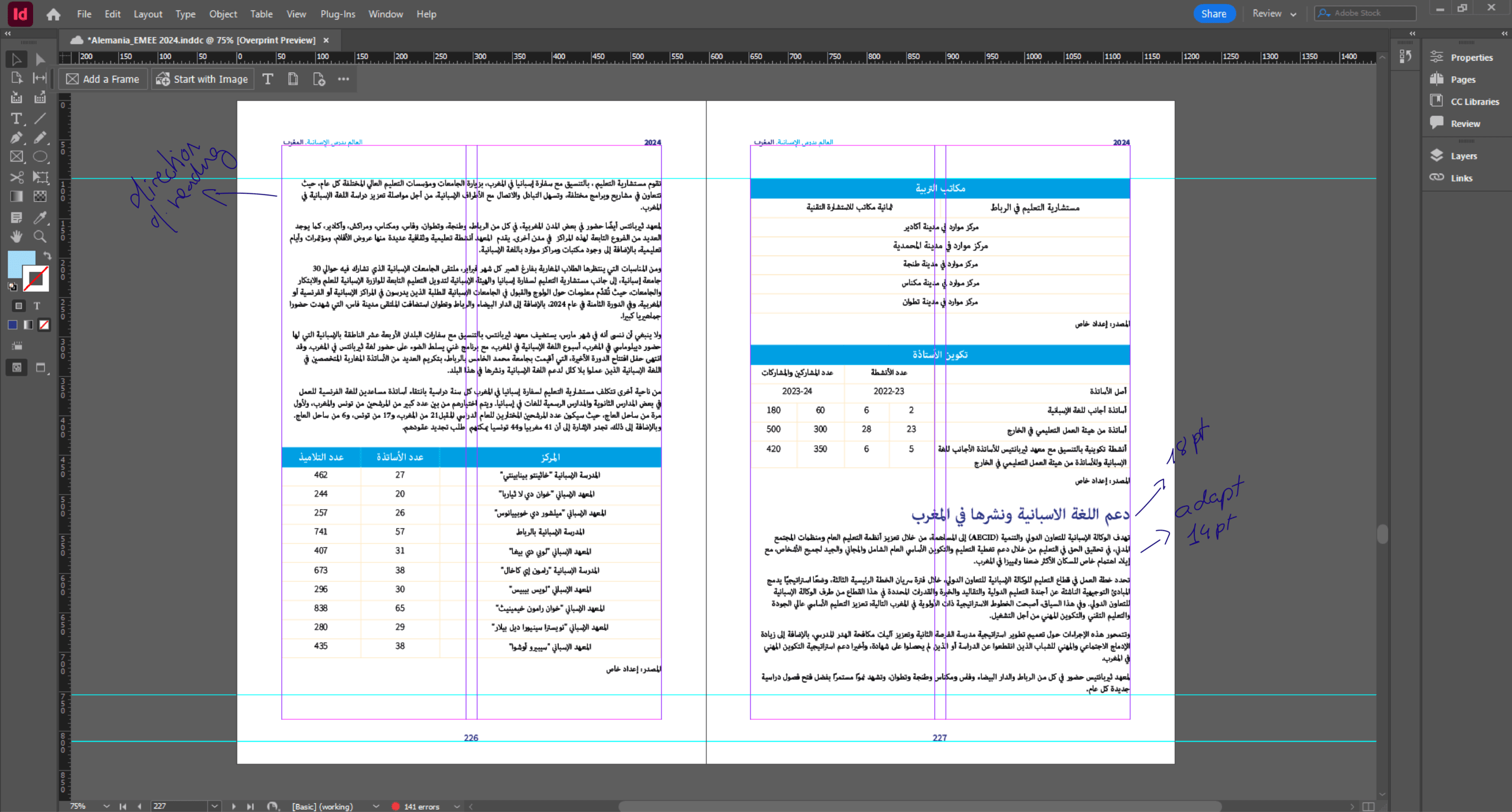
Task: Click the Adobe Stock search field
Action: point(1371,13)
